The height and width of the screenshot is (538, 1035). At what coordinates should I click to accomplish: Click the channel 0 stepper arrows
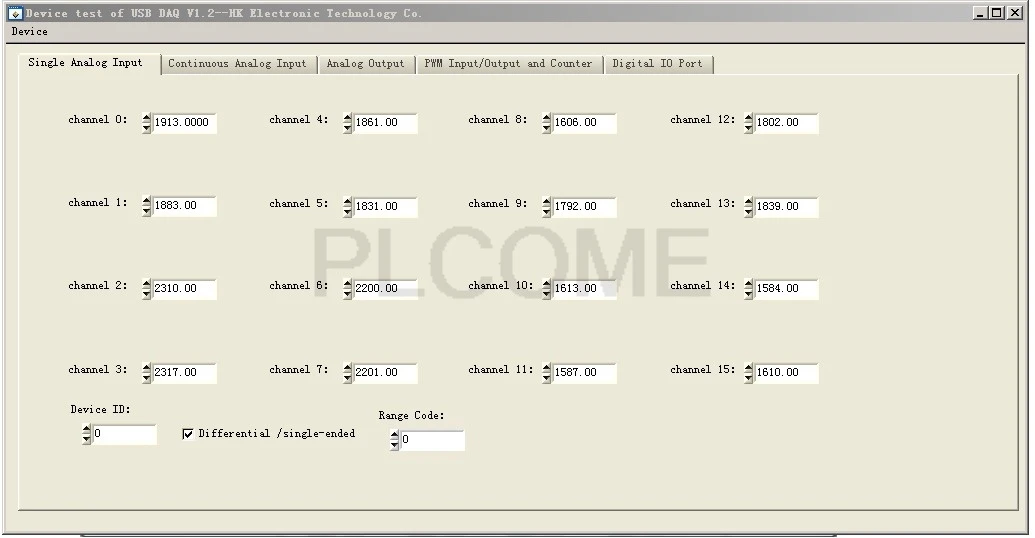(x=147, y=123)
